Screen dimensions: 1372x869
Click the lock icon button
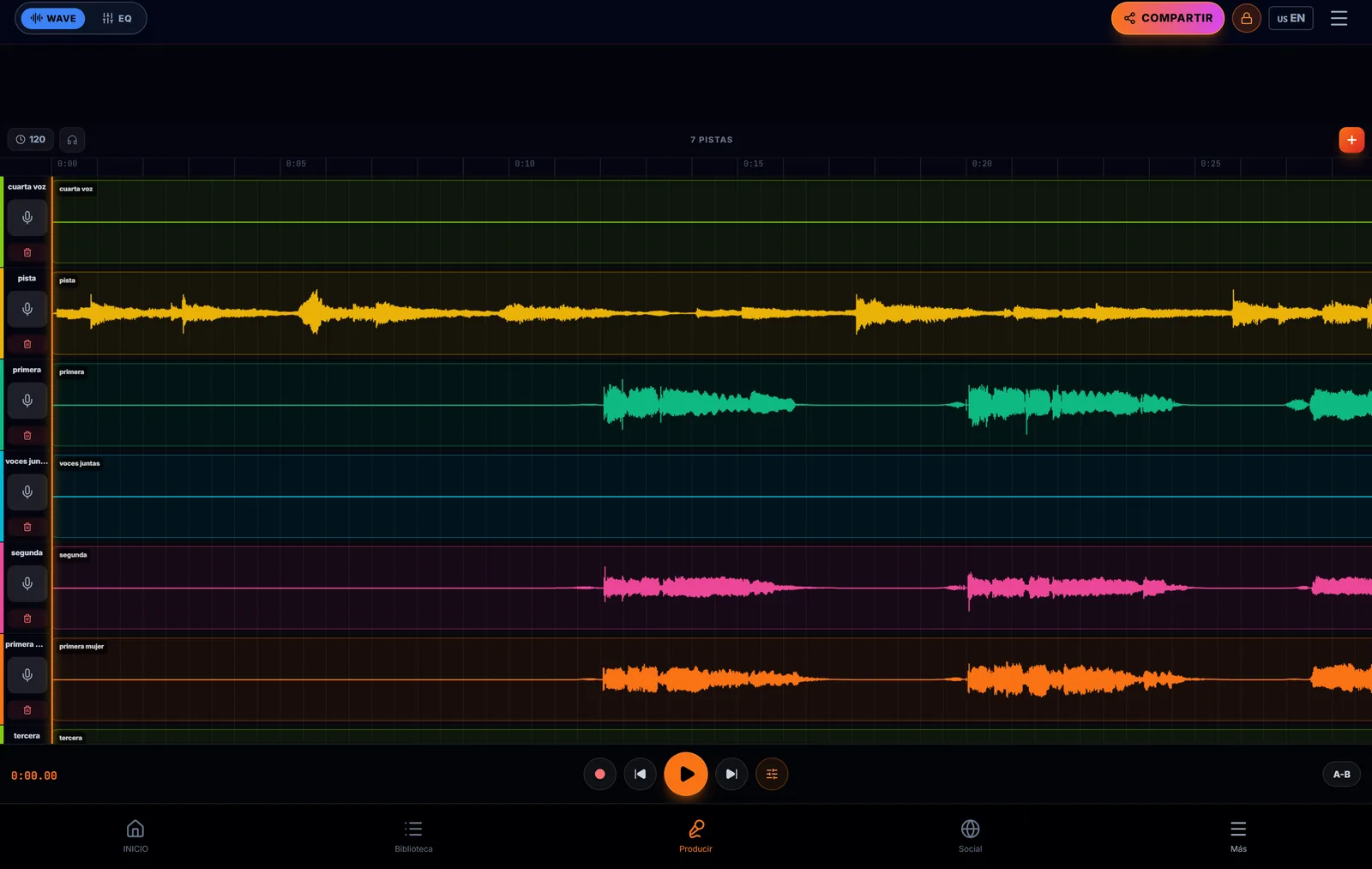pyautogui.click(x=1246, y=18)
